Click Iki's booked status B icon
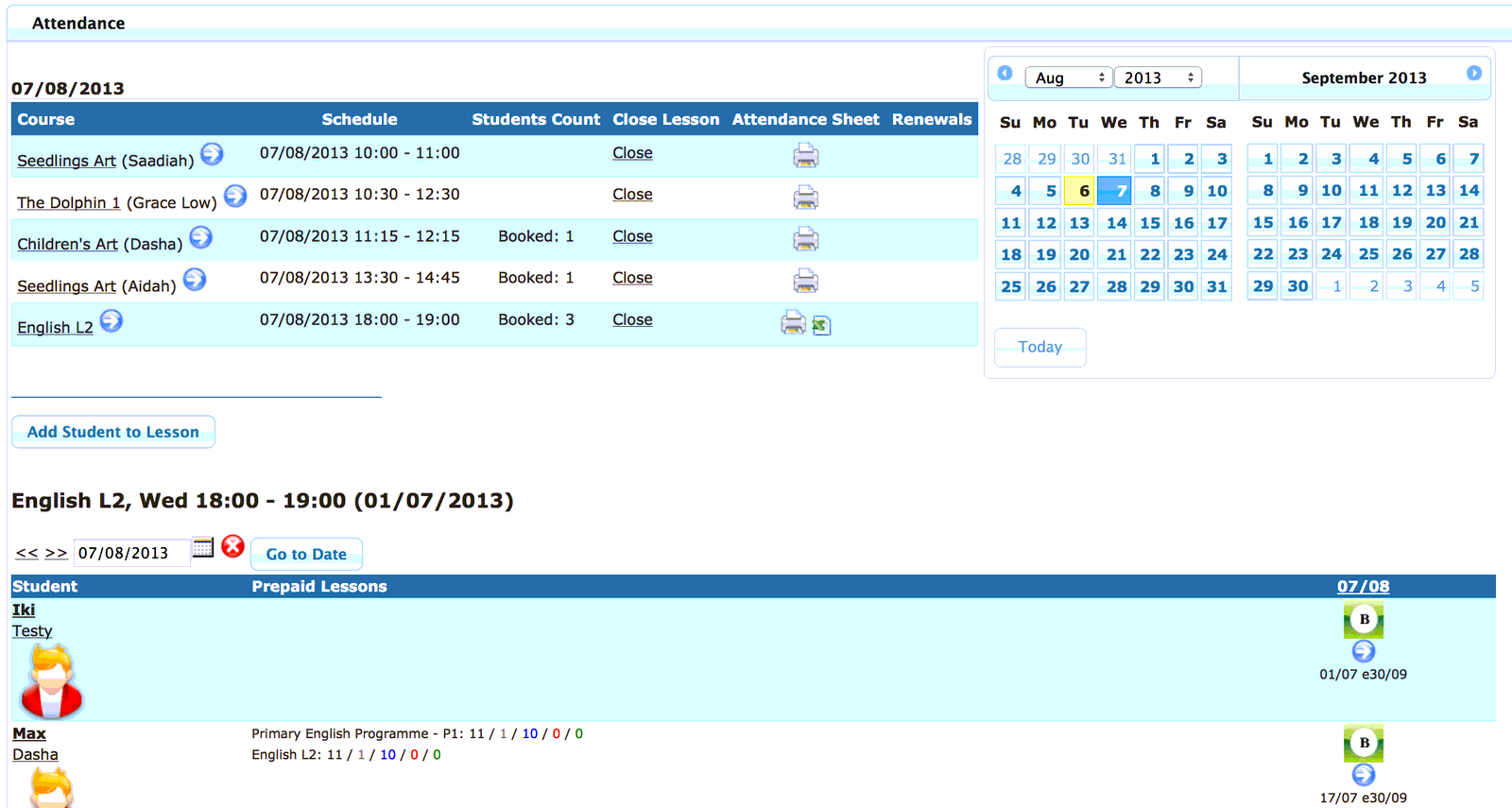This screenshot has height=808, width=1512. coord(1364,620)
